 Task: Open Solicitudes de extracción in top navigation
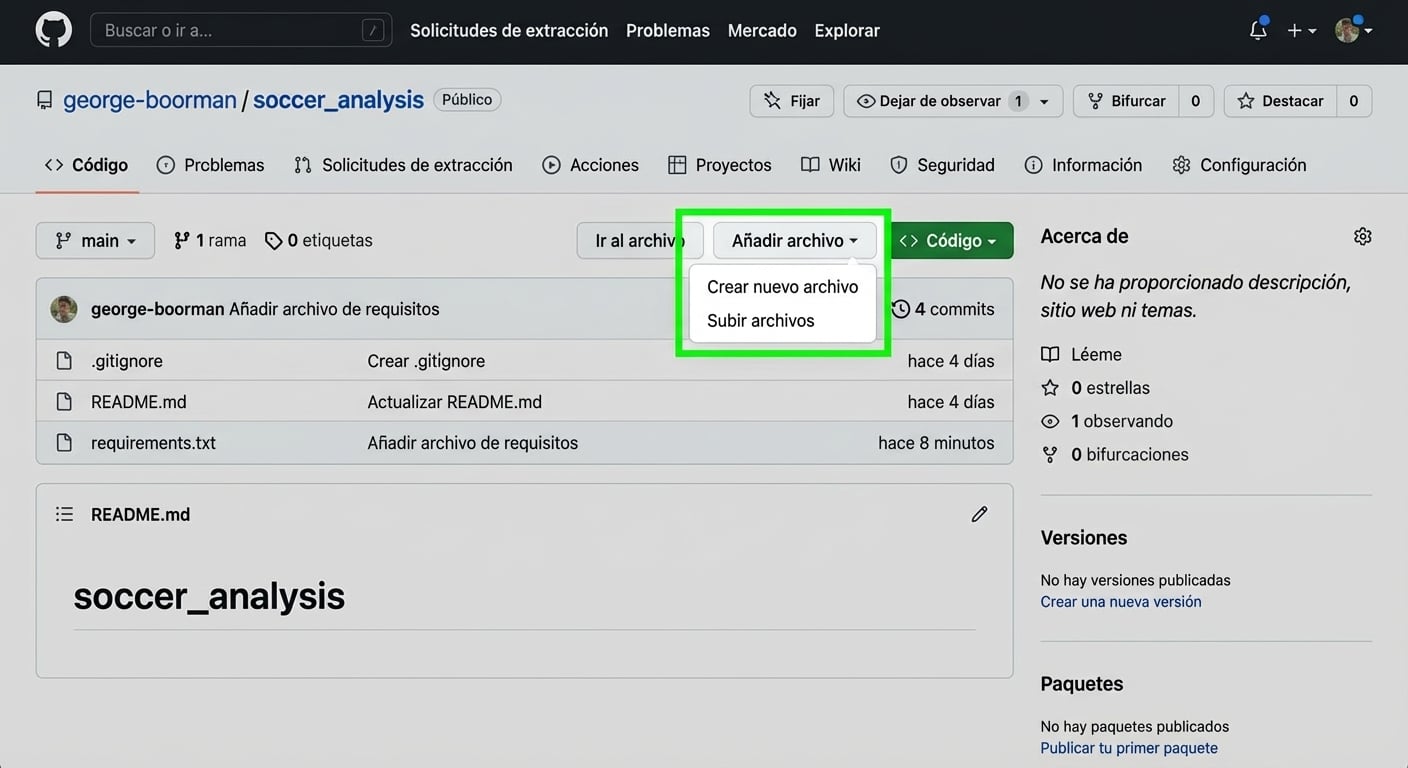509,31
